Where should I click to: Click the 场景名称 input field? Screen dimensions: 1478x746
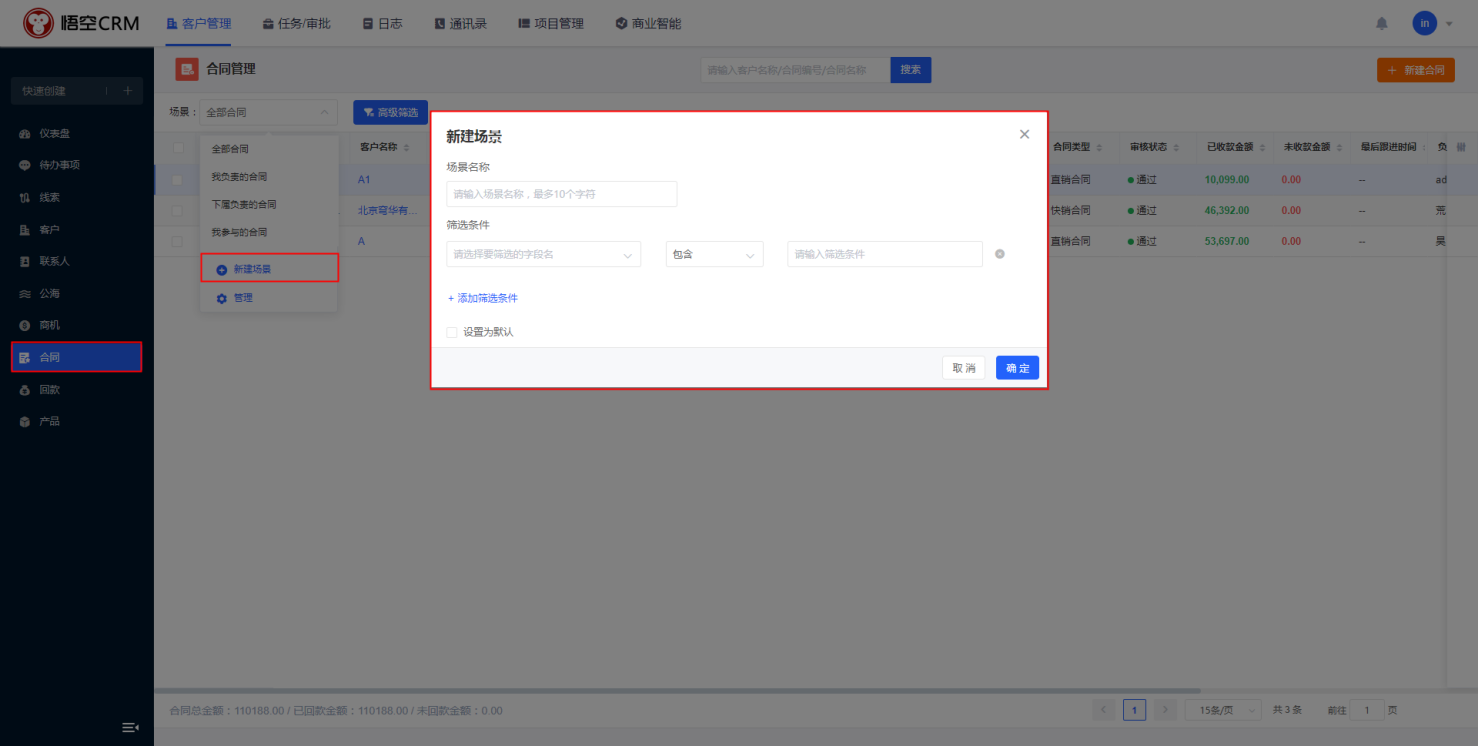(561, 194)
